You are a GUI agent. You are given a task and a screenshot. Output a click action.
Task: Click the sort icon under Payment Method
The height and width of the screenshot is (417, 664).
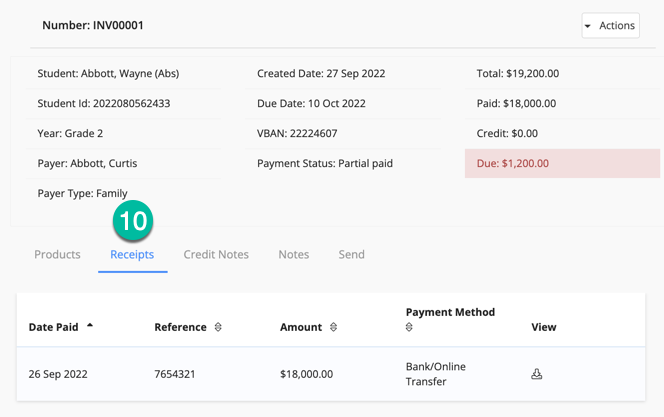(409, 327)
